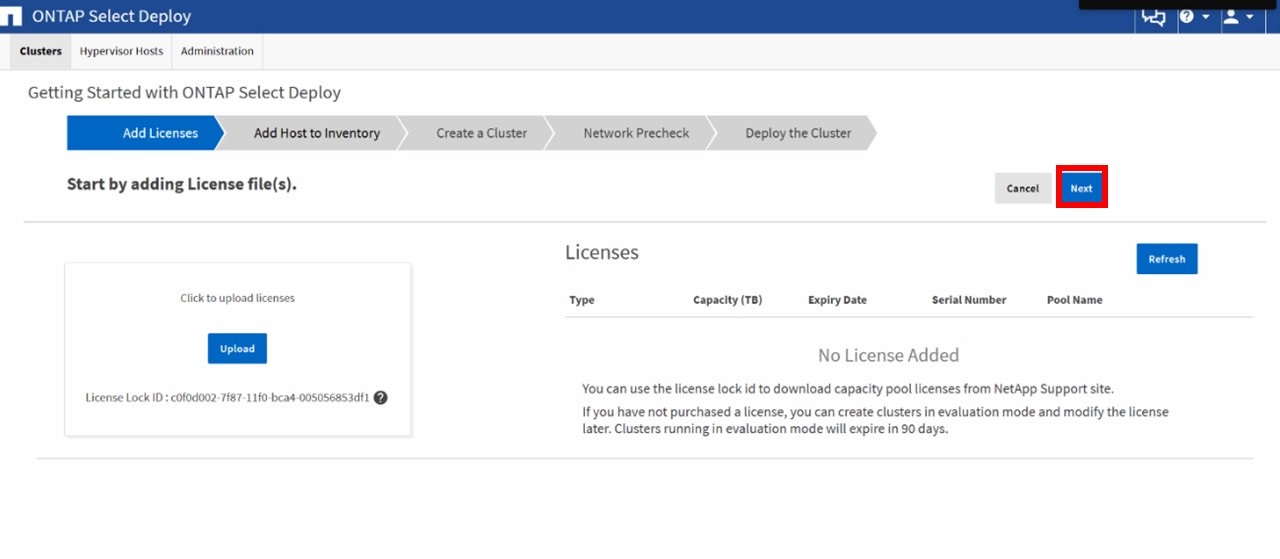Viewport: 1280px width, 559px height.
Task: Click Upload to add license files
Action: tap(237, 349)
